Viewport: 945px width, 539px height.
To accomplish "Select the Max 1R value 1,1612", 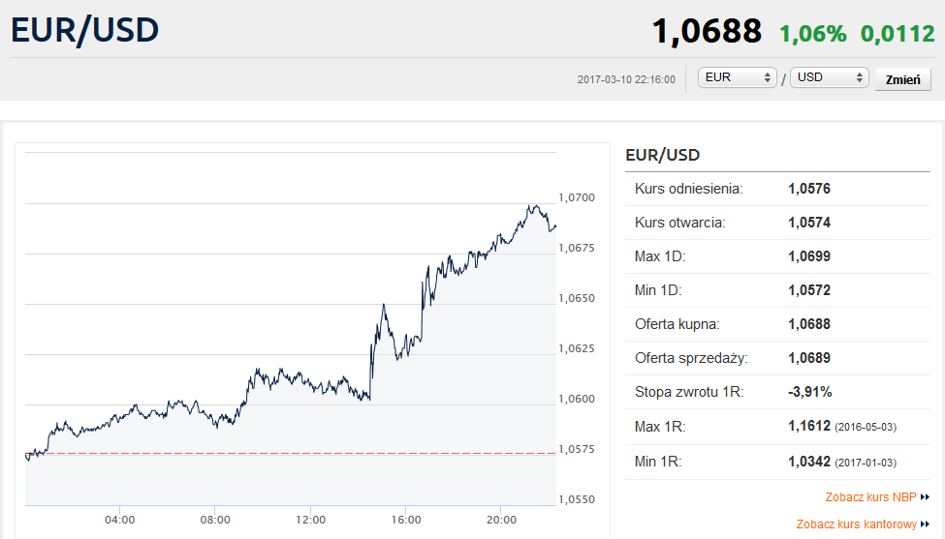I will click(809, 426).
